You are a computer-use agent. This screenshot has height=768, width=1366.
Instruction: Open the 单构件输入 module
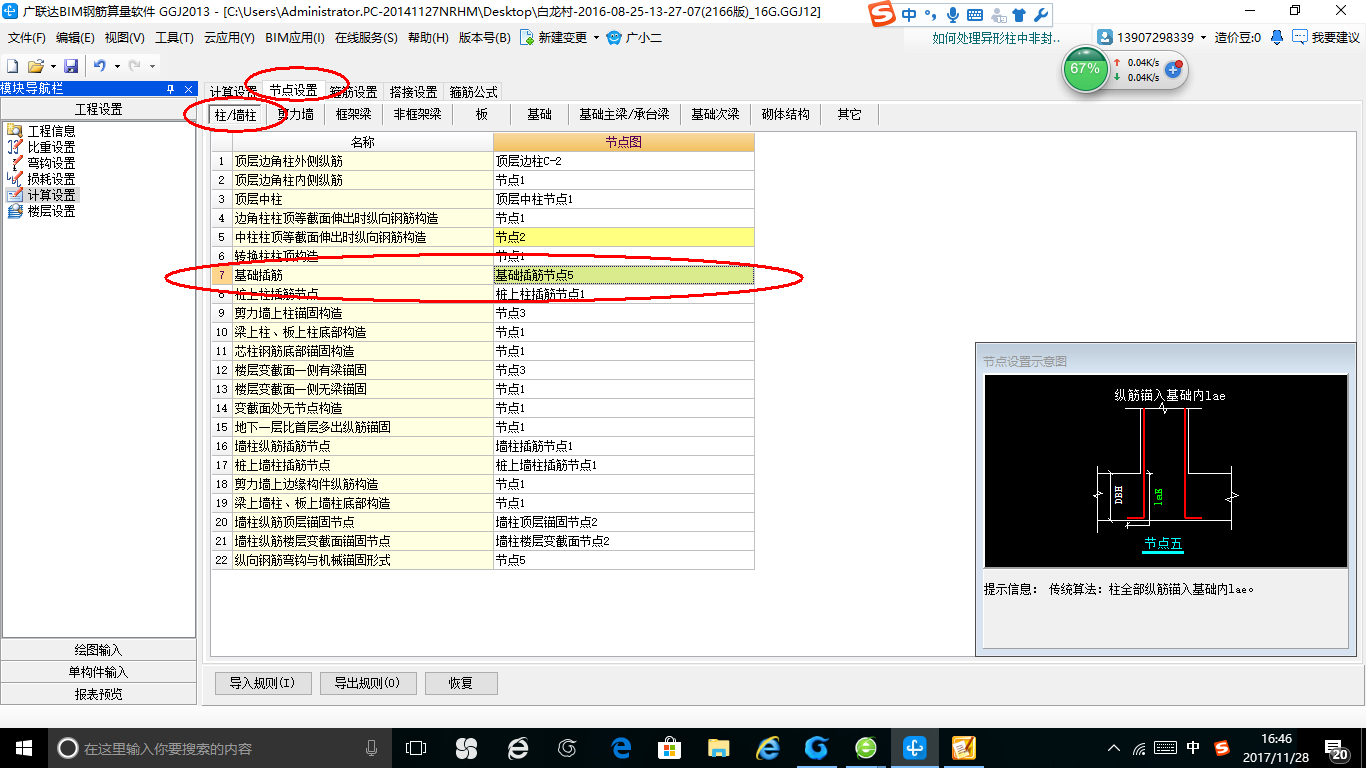pos(98,672)
